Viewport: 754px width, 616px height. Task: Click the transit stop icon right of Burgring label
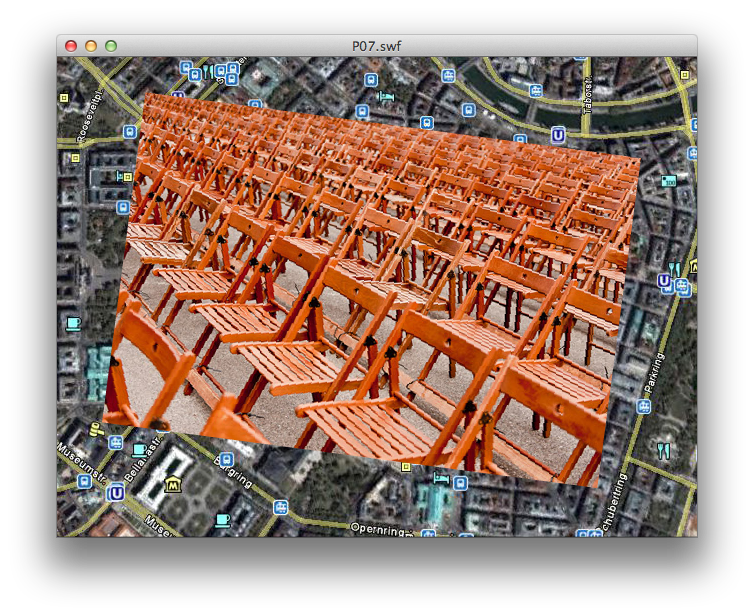tap(282, 507)
